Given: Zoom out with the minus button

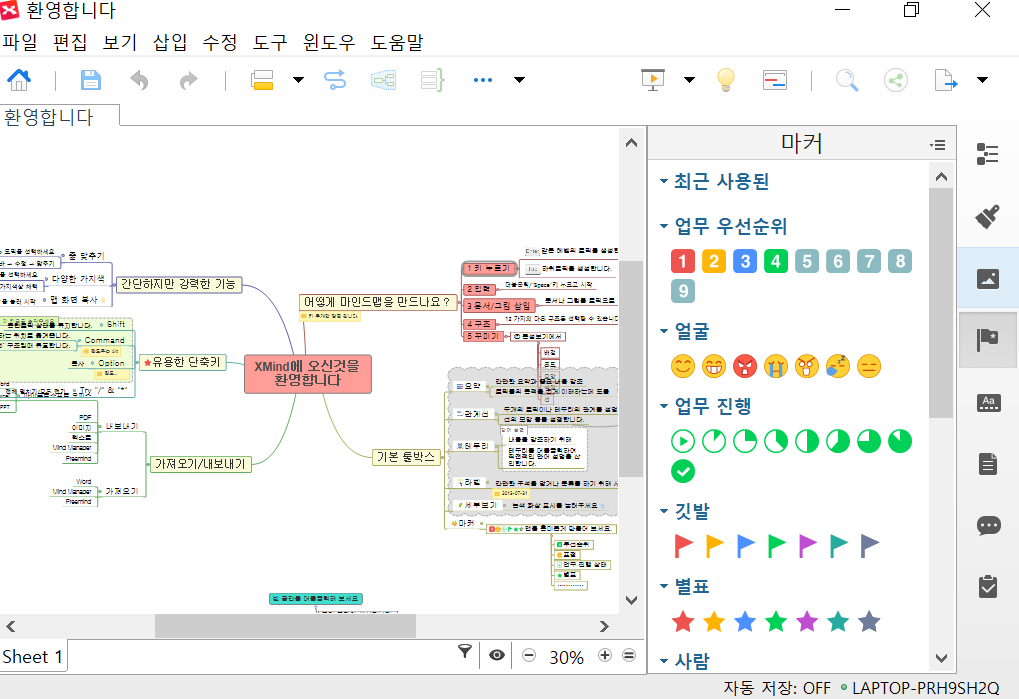Looking at the screenshot, I should 529,655.
